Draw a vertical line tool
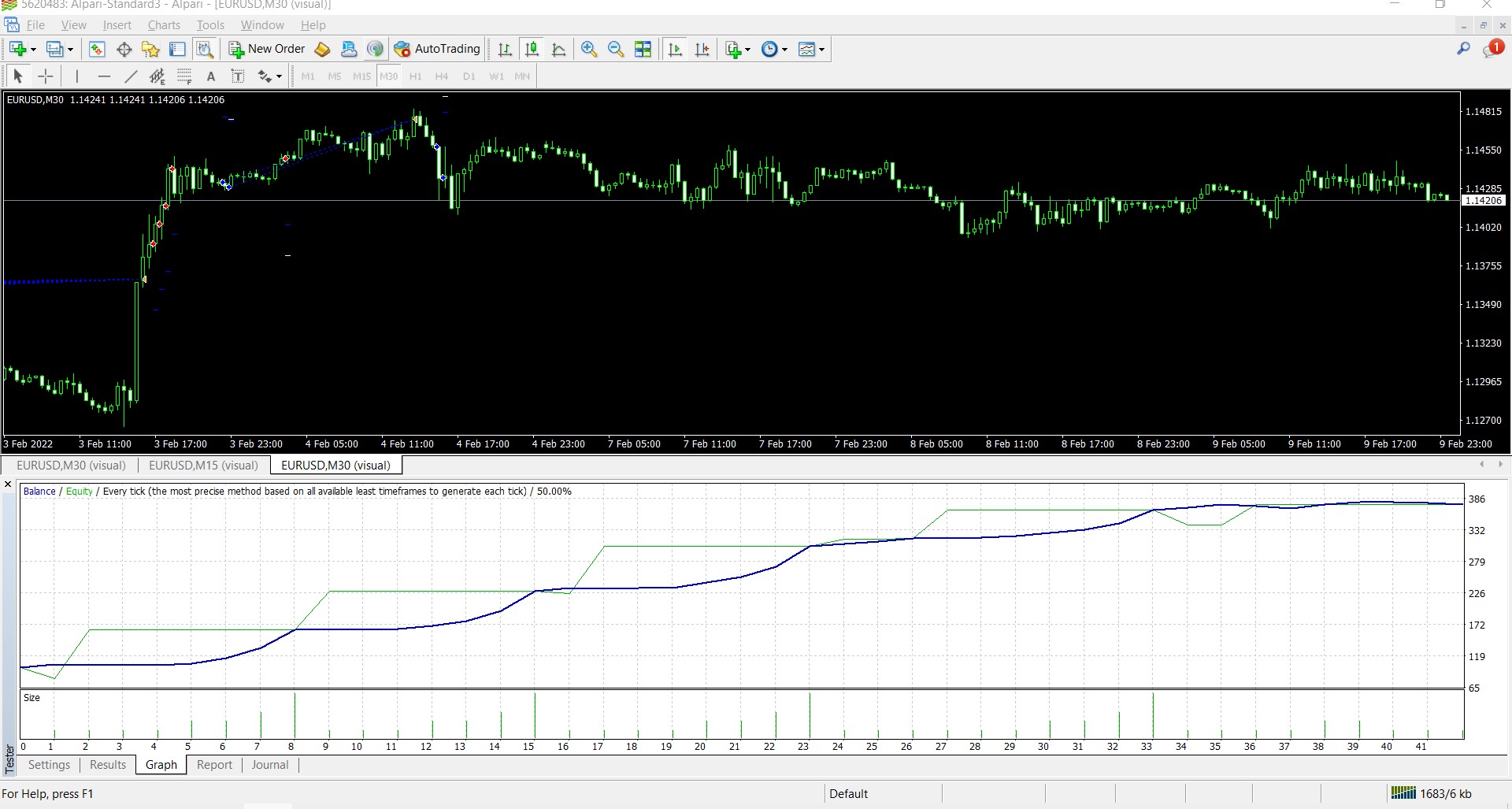The width and height of the screenshot is (1512, 809). pyautogui.click(x=76, y=76)
